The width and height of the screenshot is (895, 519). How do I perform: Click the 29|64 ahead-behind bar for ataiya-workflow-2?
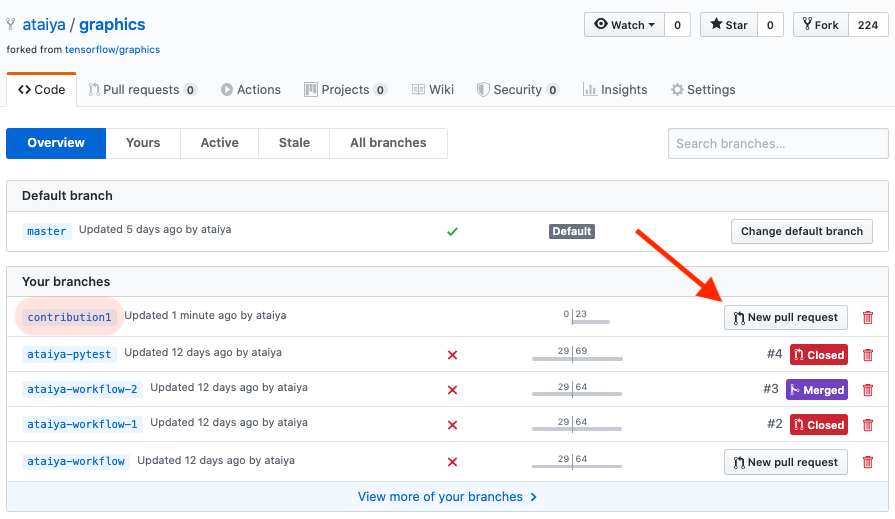pos(576,390)
